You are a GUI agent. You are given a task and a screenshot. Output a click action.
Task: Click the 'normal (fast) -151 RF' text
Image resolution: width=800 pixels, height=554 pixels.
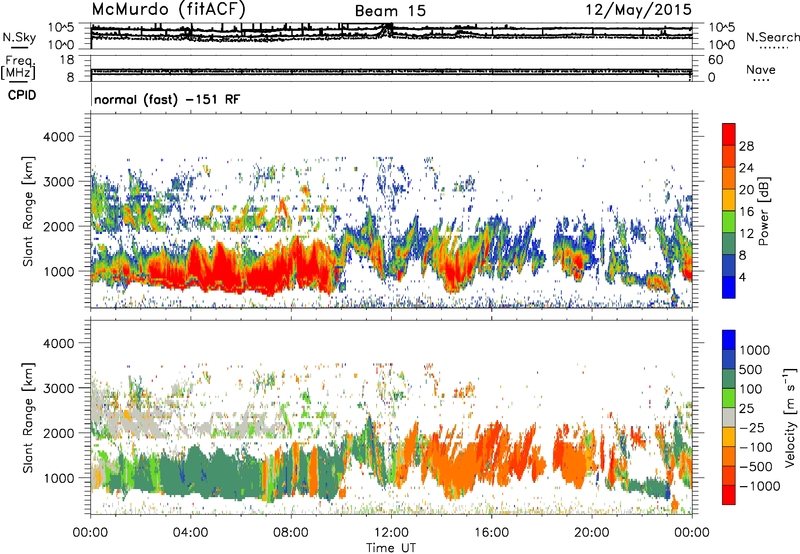167,99
